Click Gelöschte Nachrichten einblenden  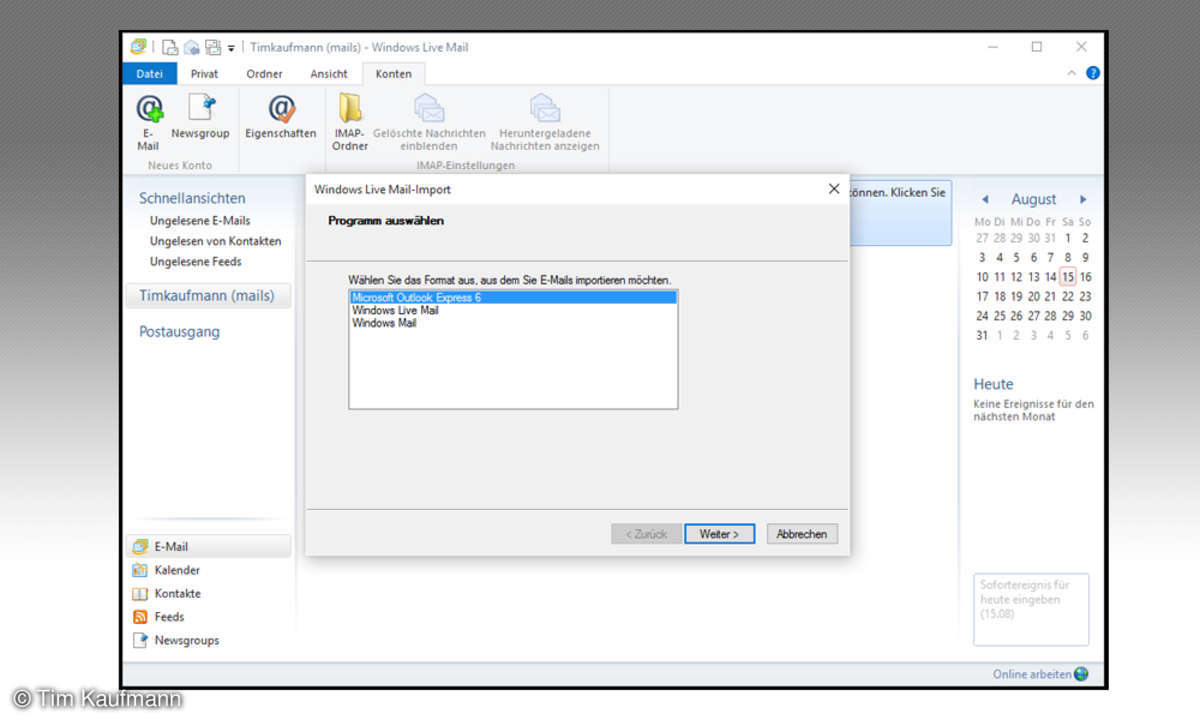(x=429, y=121)
